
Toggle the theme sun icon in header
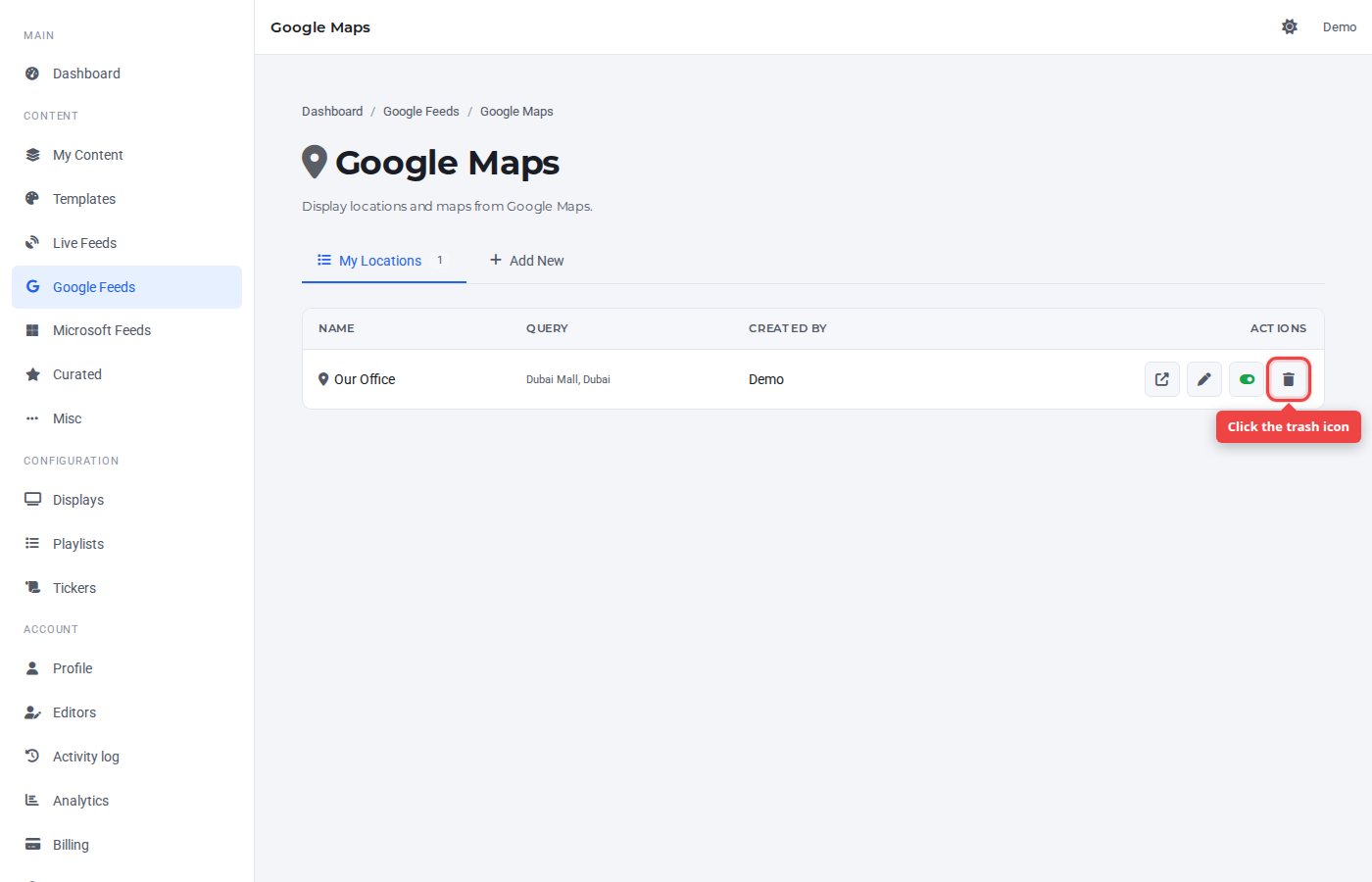(1290, 26)
